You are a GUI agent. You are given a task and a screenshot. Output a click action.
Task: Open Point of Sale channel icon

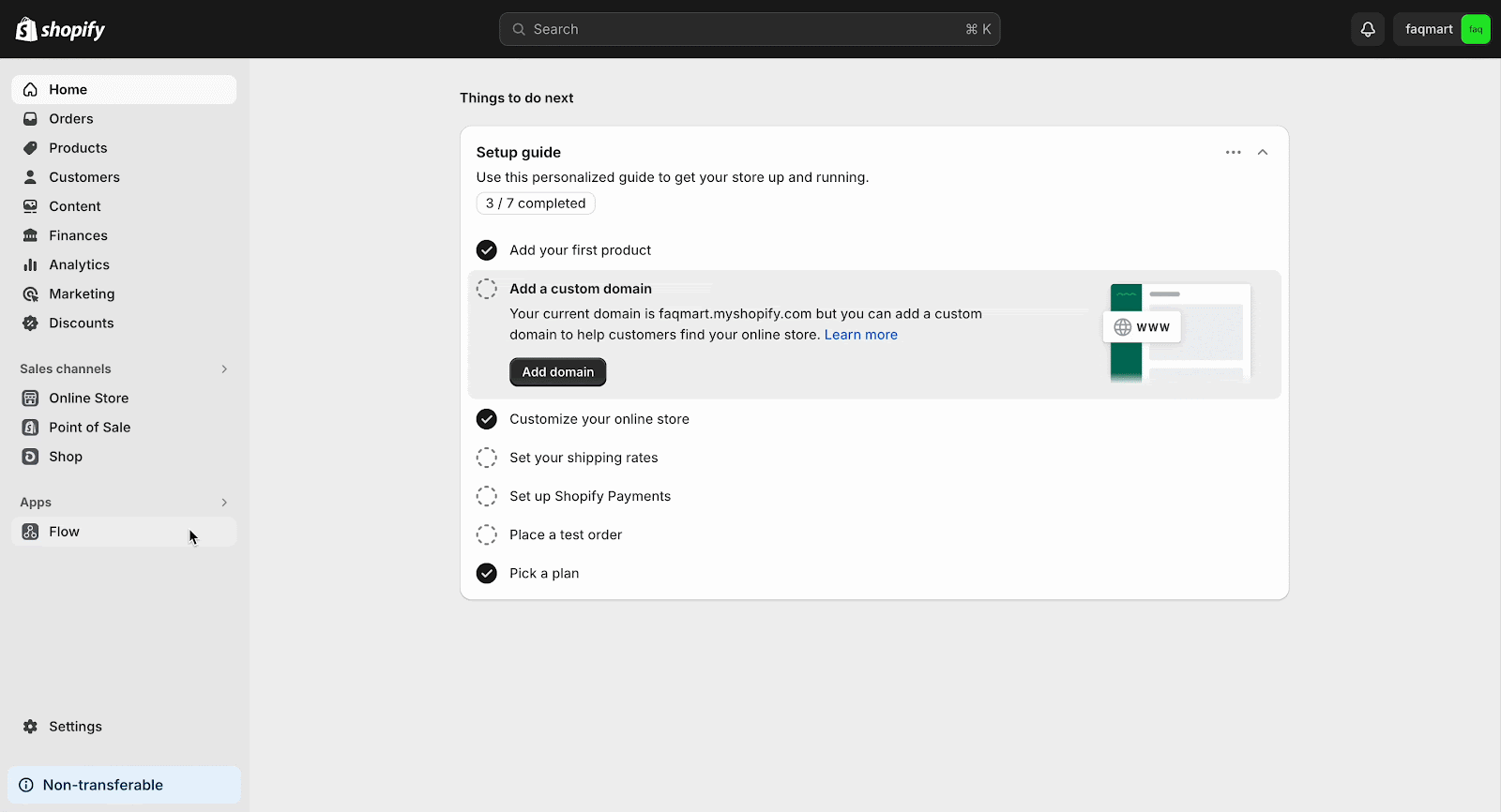[30, 428]
